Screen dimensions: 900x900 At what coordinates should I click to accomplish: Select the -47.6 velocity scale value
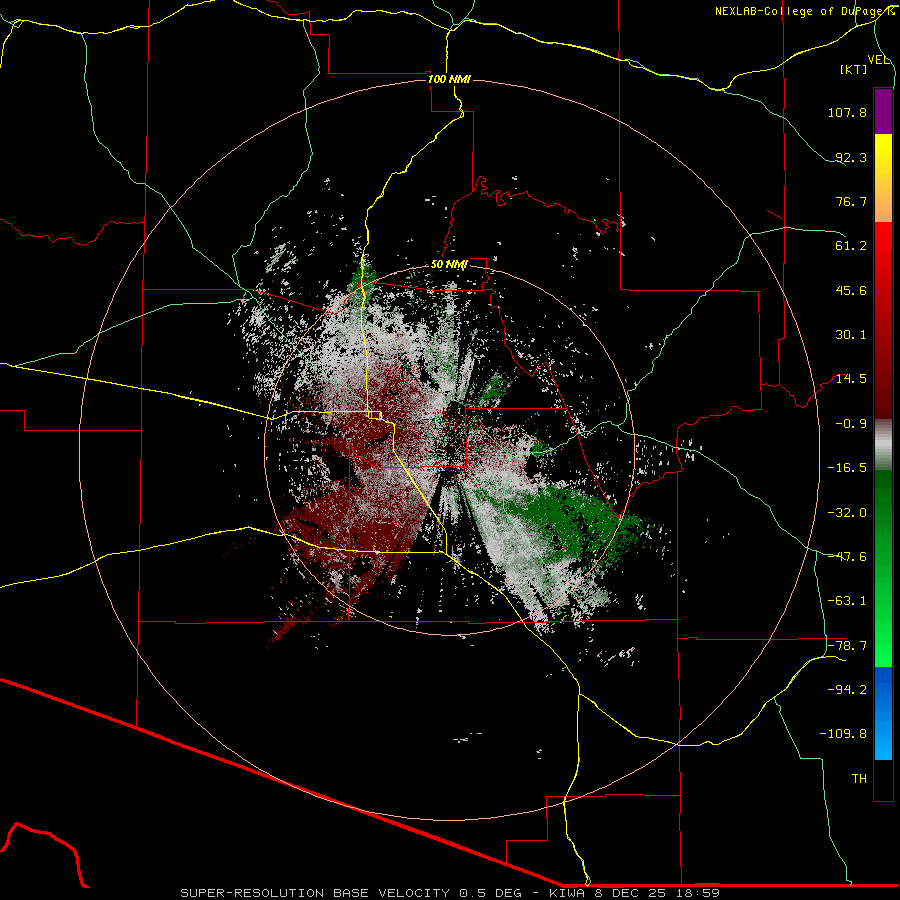[847, 557]
